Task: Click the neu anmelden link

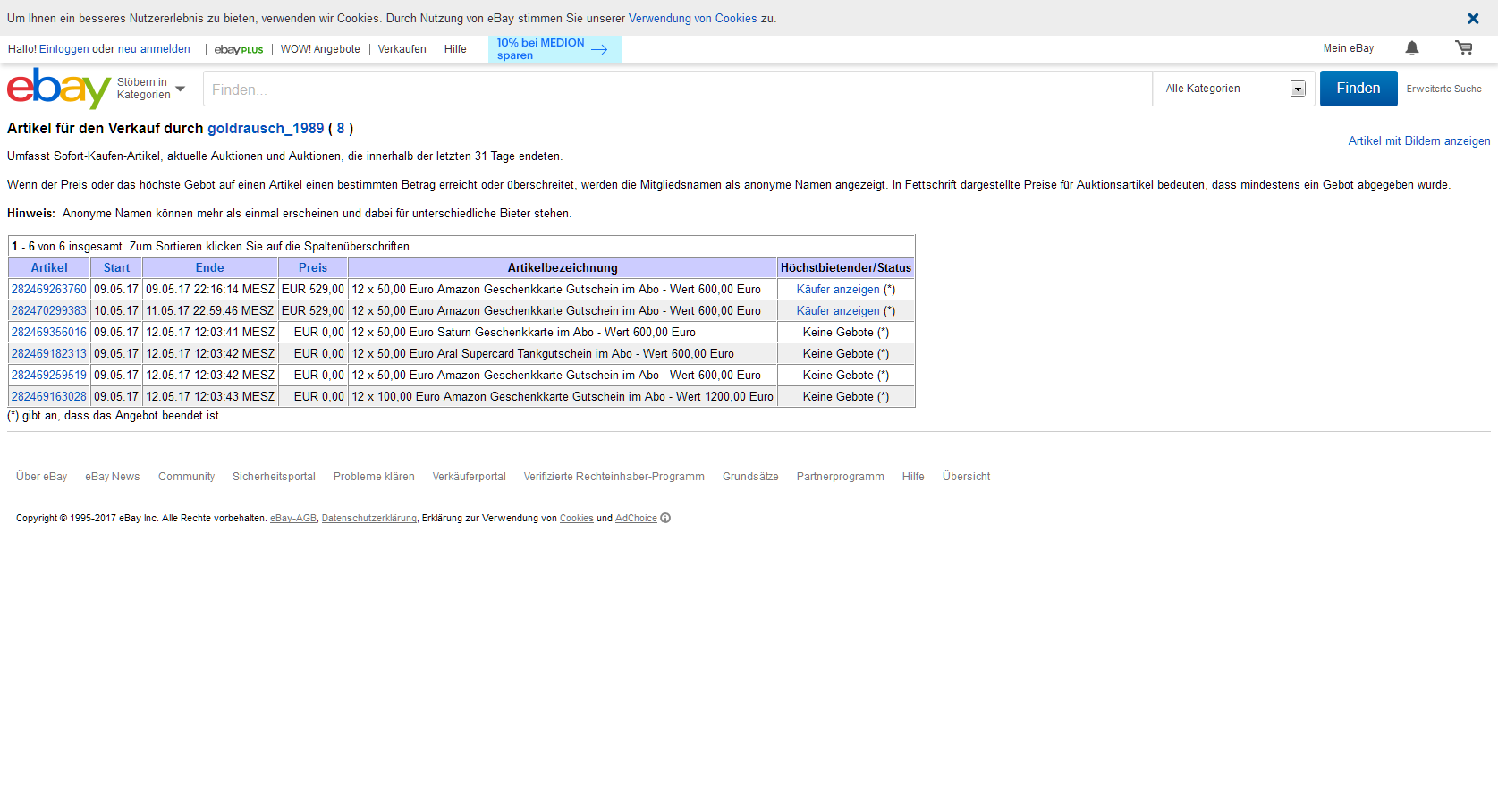Action: pos(154,49)
